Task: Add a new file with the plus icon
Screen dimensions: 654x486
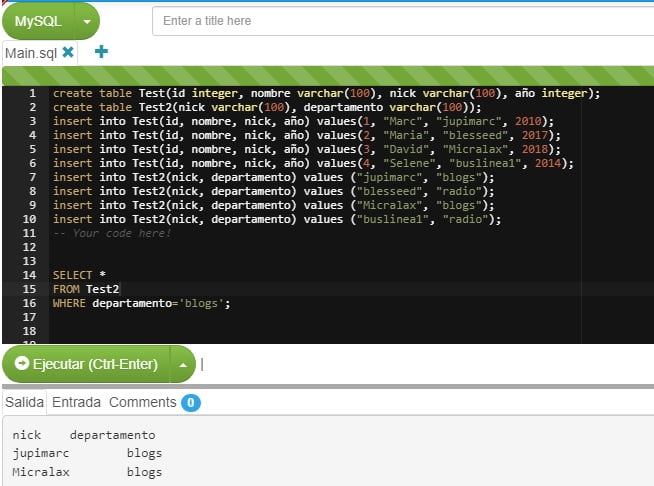Action: click(x=101, y=51)
